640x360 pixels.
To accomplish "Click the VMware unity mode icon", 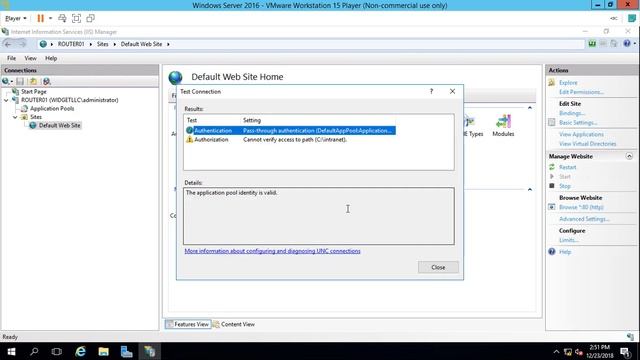I will tap(90, 18).
